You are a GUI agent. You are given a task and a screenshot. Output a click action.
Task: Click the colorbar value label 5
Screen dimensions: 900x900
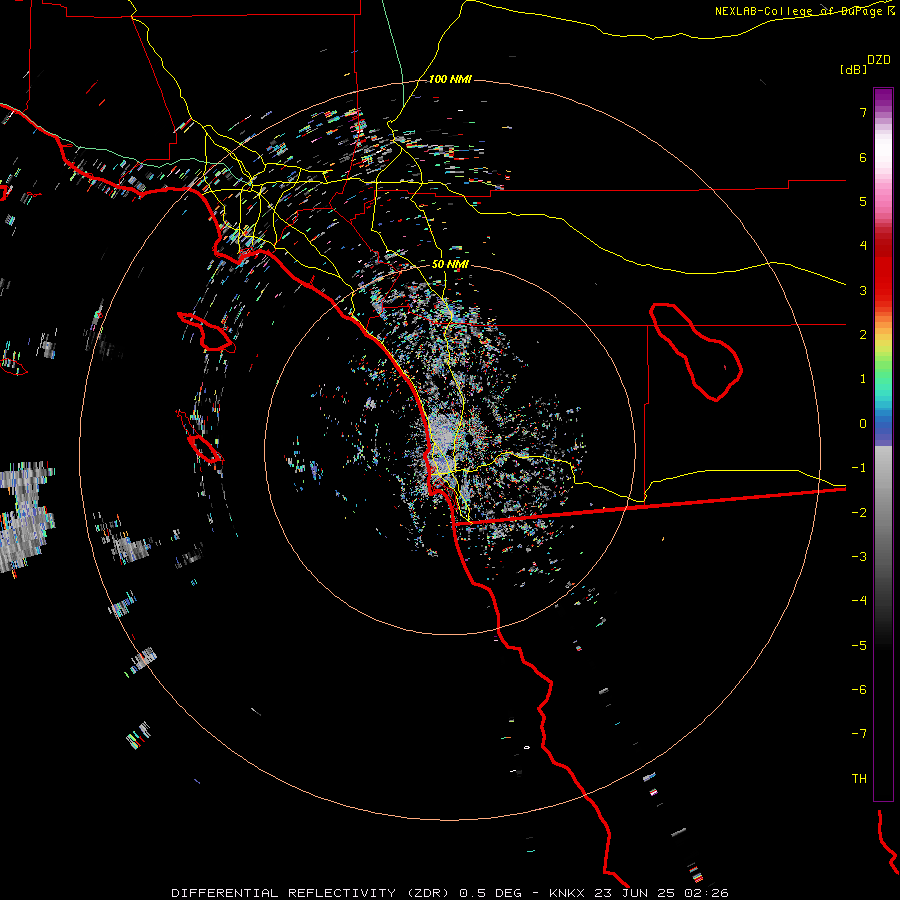(x=863, y=201)
